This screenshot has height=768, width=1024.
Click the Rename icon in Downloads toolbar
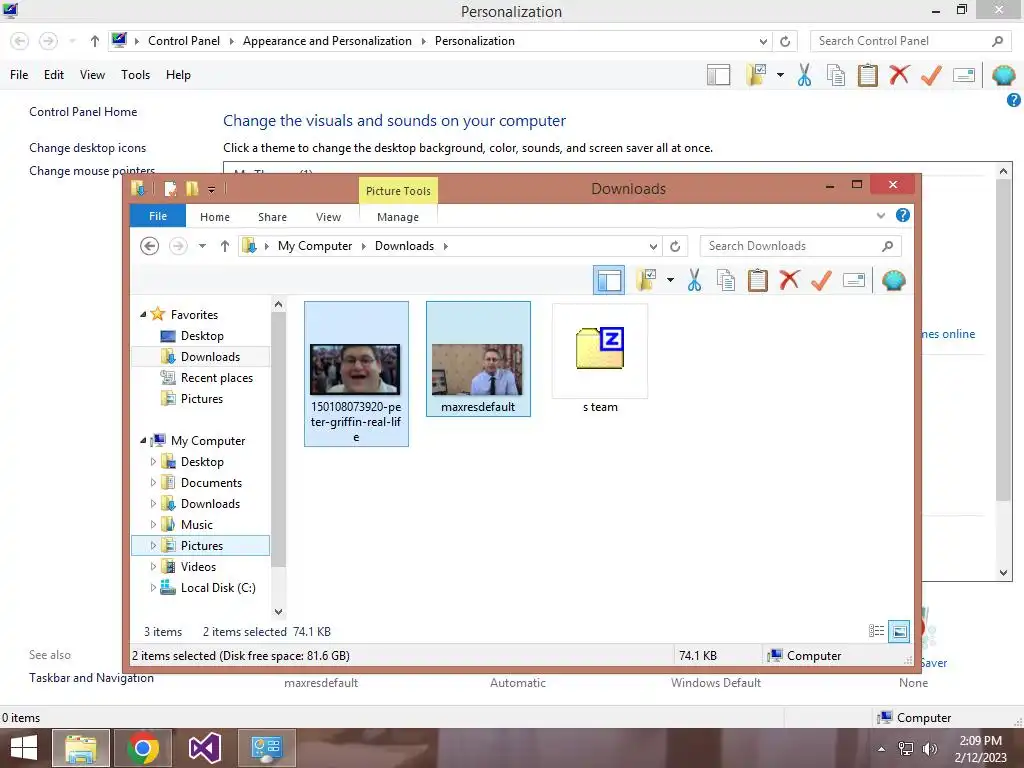tap(854, 281)
